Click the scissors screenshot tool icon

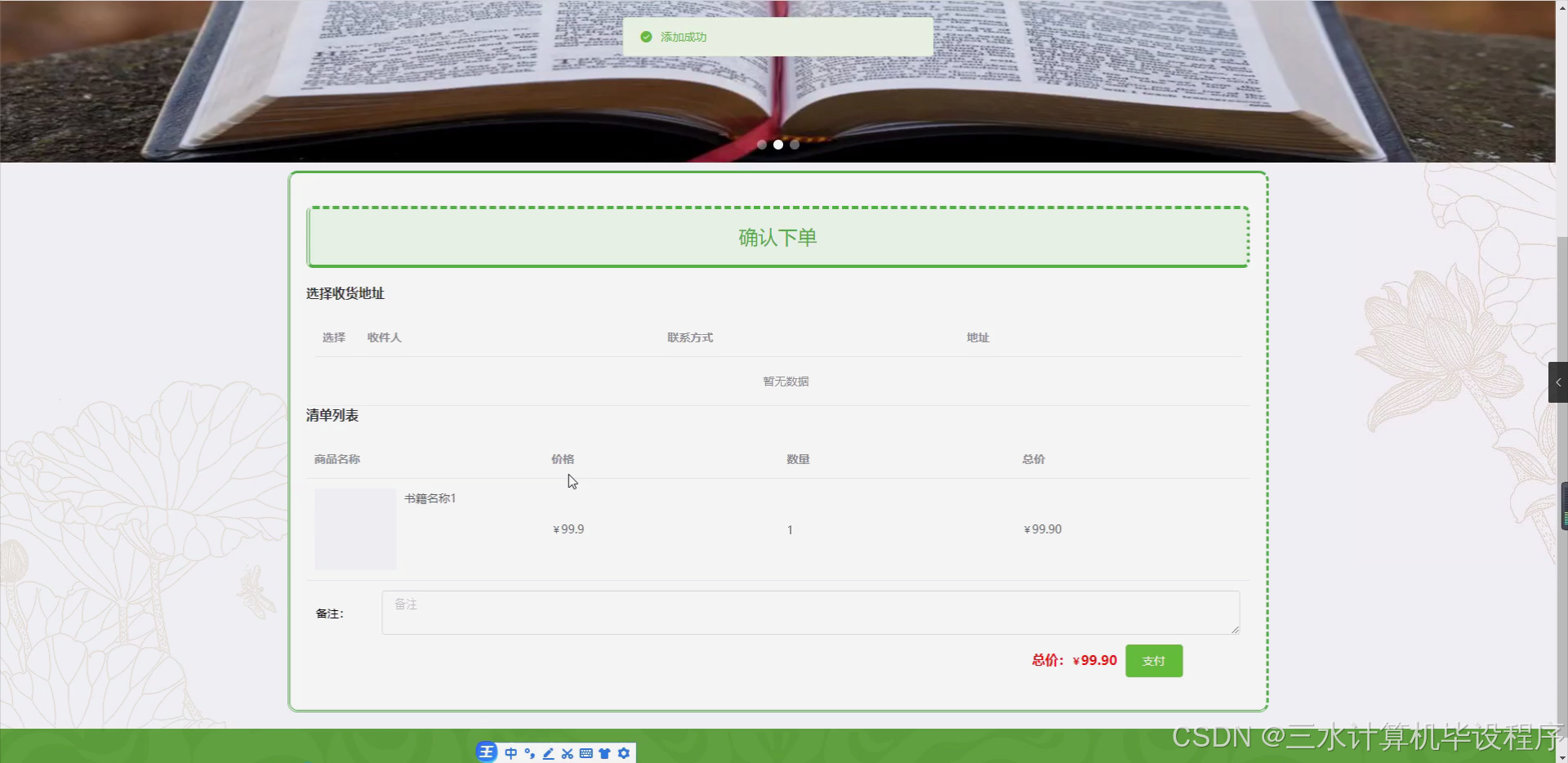[x=567, y=752]
